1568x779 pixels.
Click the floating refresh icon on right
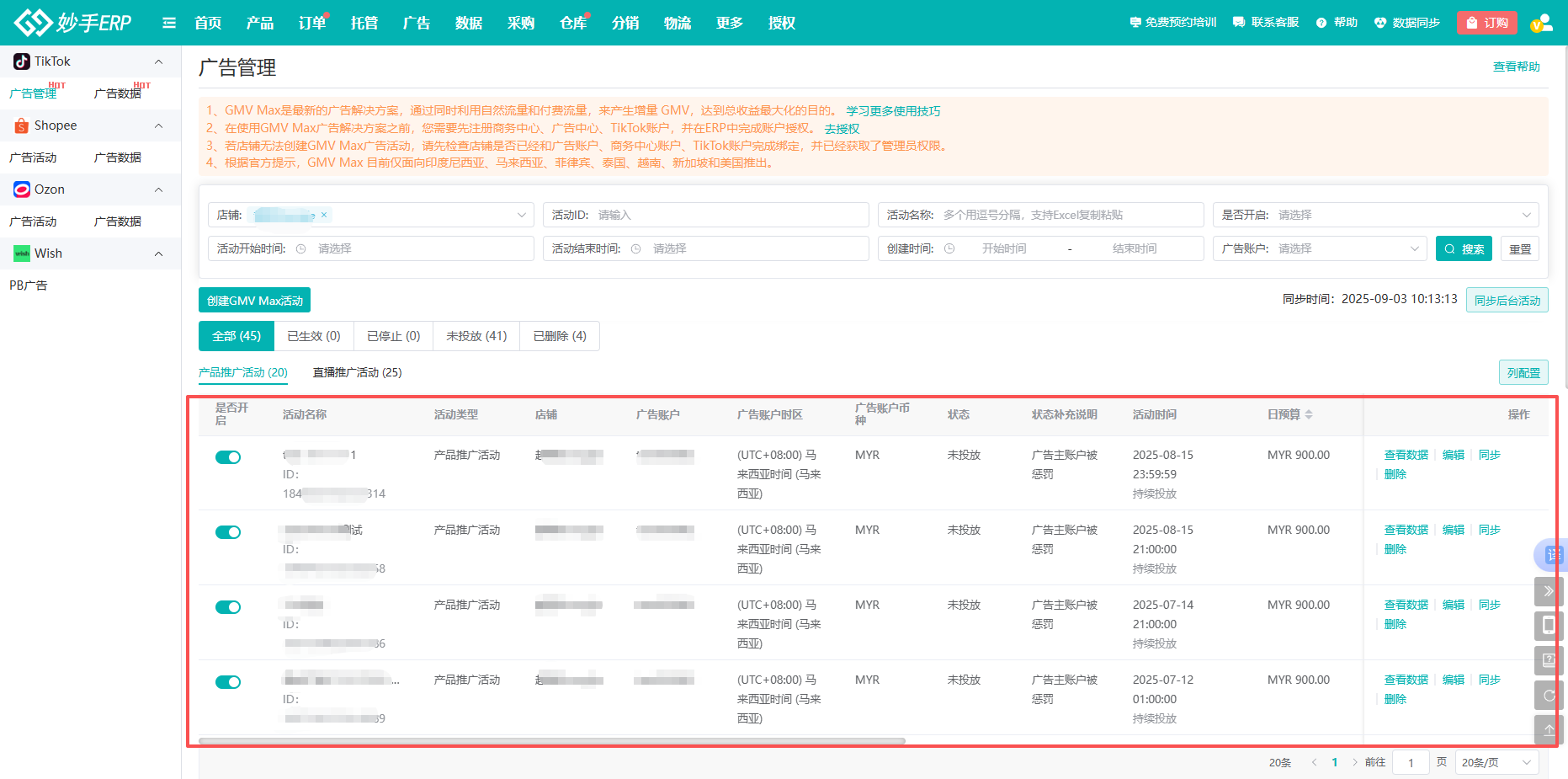pos(1549,696)
